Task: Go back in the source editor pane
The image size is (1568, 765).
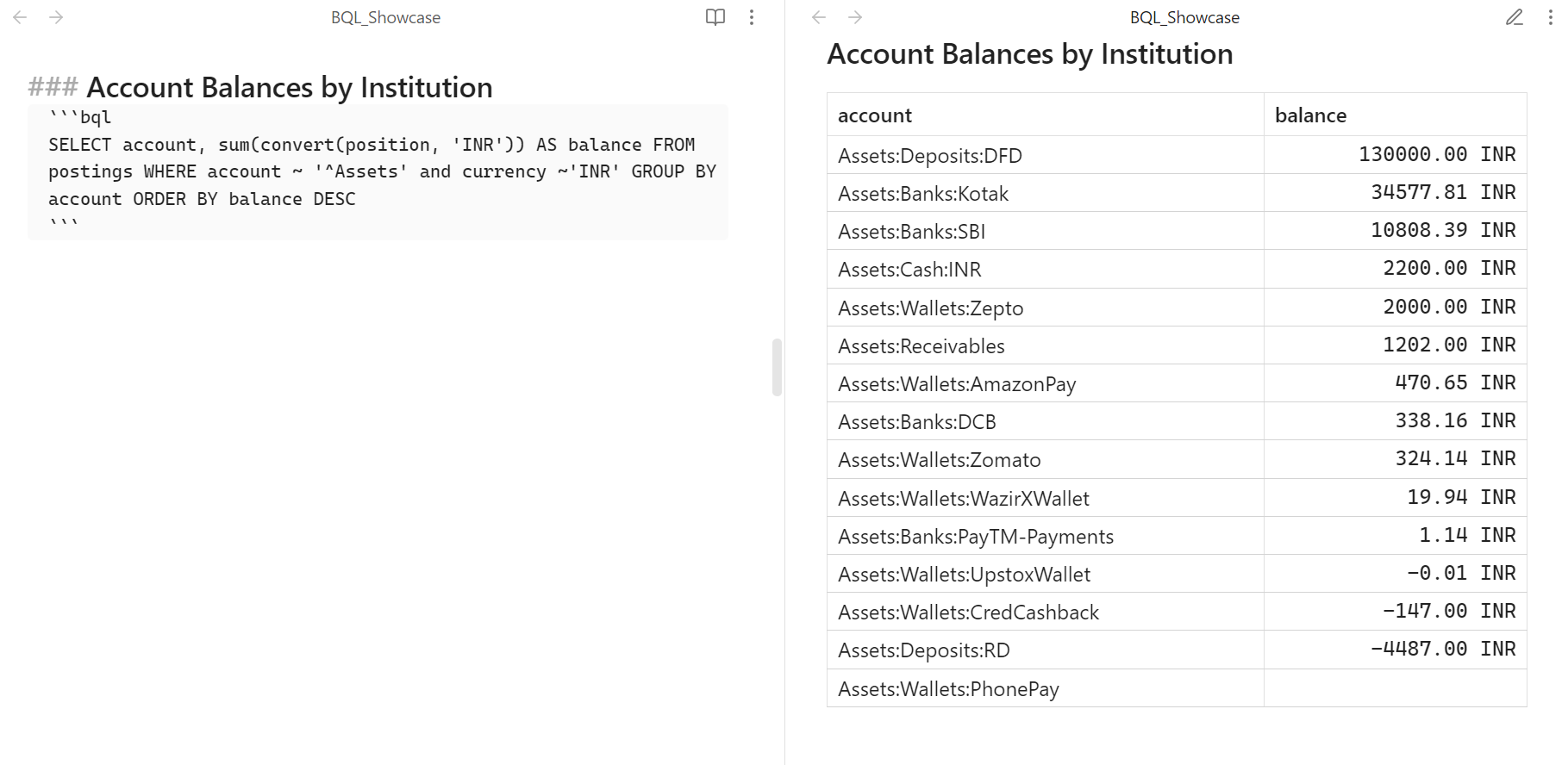Action: (20, 17)
